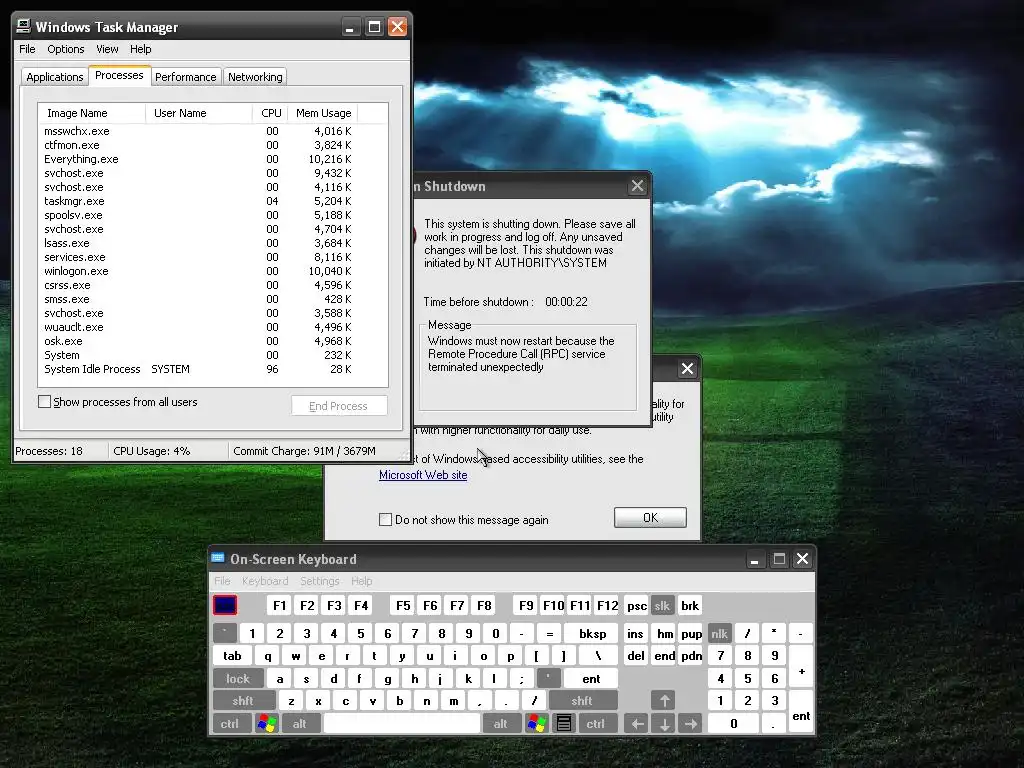Open the Keyboard menu in On-Screen Keyboard
1024x768 pixels.
265,581
